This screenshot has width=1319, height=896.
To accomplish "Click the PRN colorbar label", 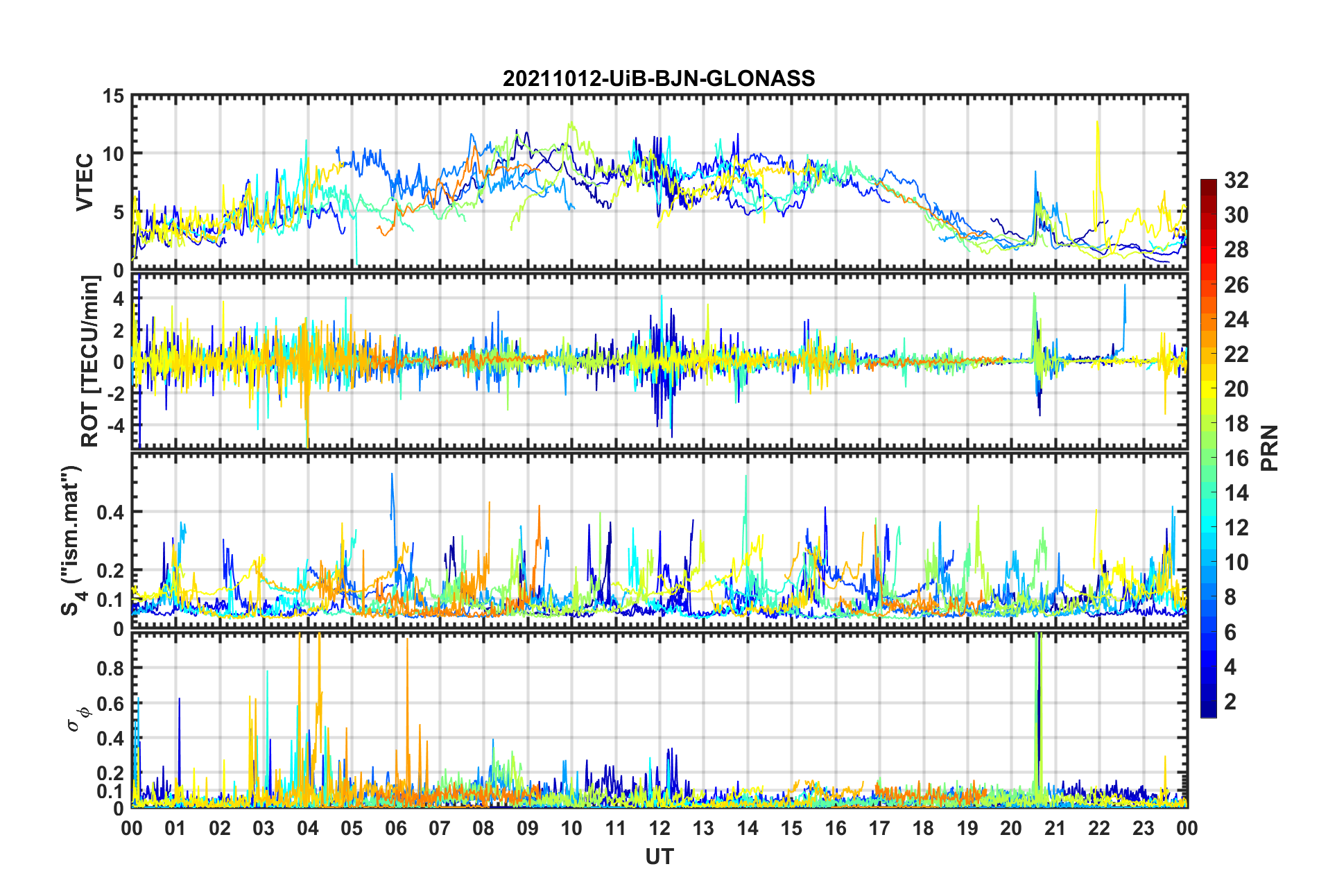I will [x=1269, y=448].
